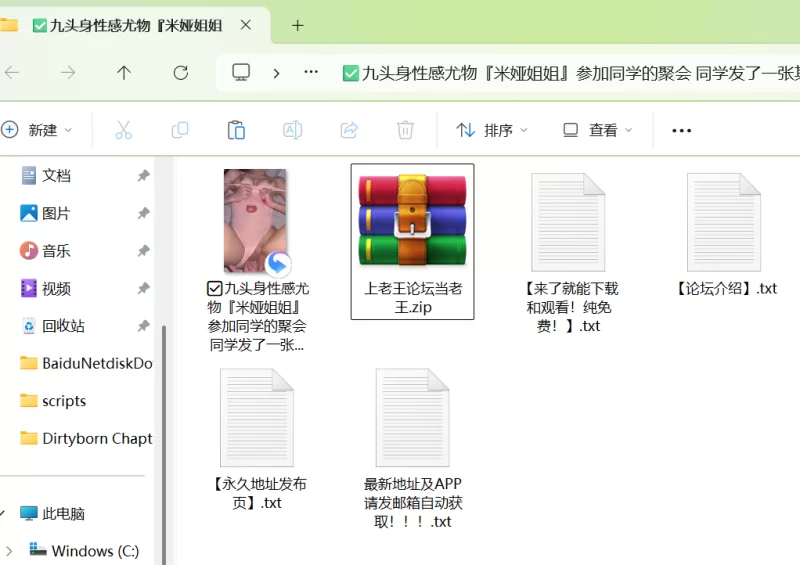Refresh the current folder view
Viewport: 800px width, 565px height.
[181, 72]
